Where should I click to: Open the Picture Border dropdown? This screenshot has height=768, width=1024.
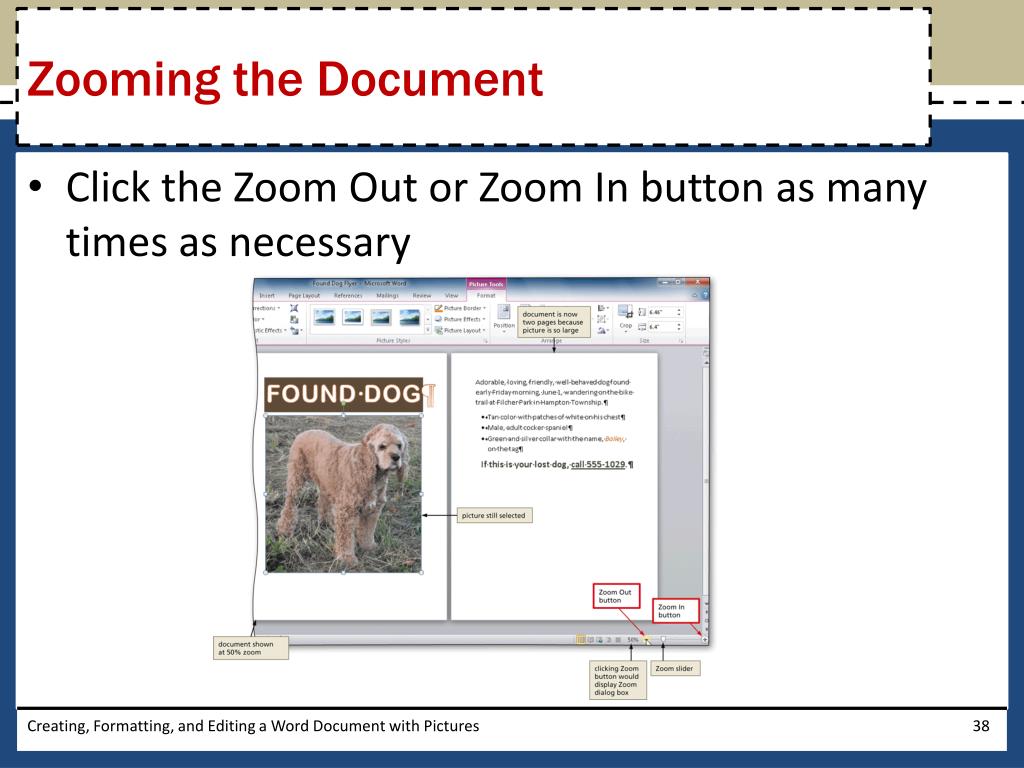coord(460,308)
